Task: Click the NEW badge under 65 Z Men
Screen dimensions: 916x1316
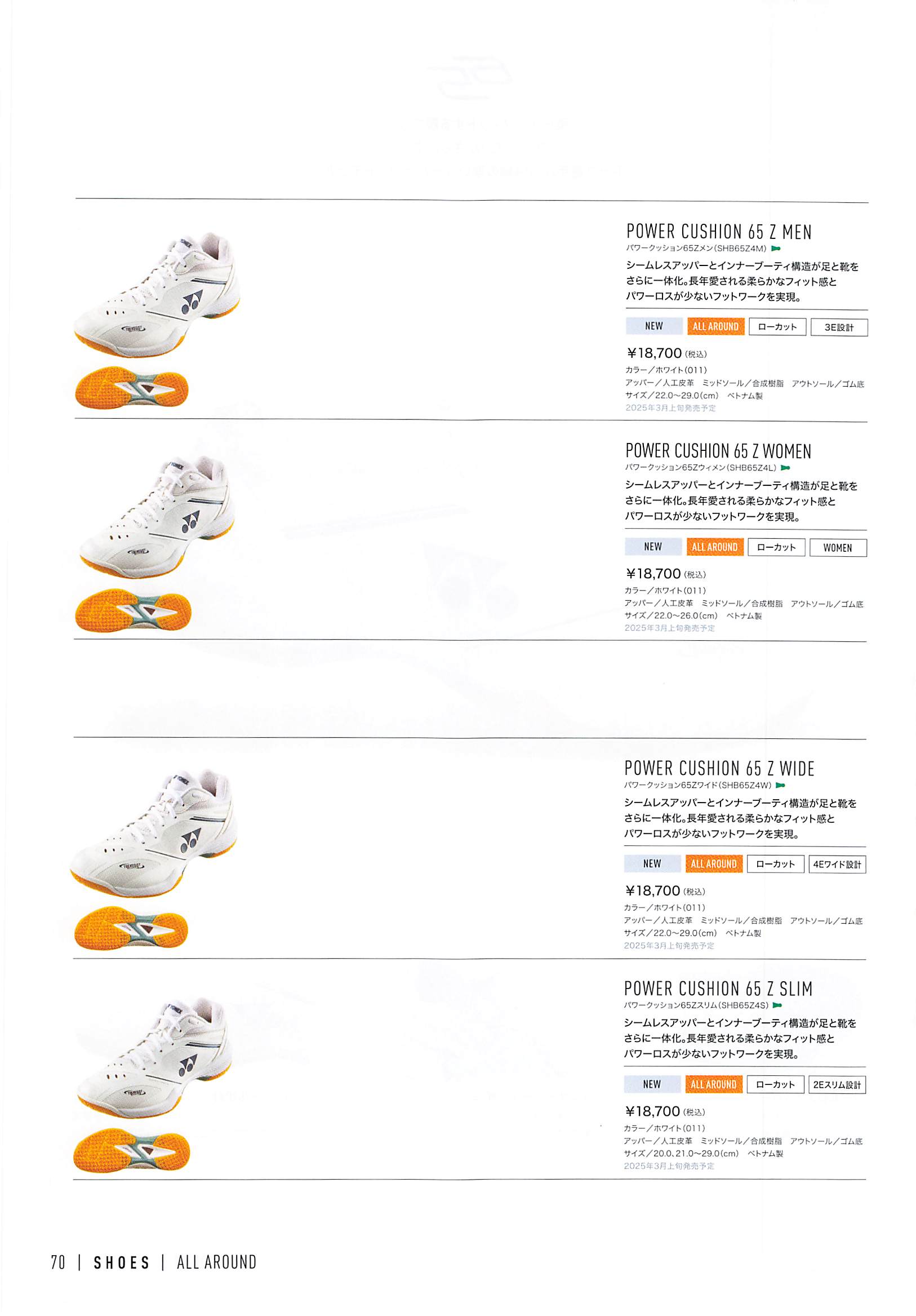Action: (x=653, y=326)
